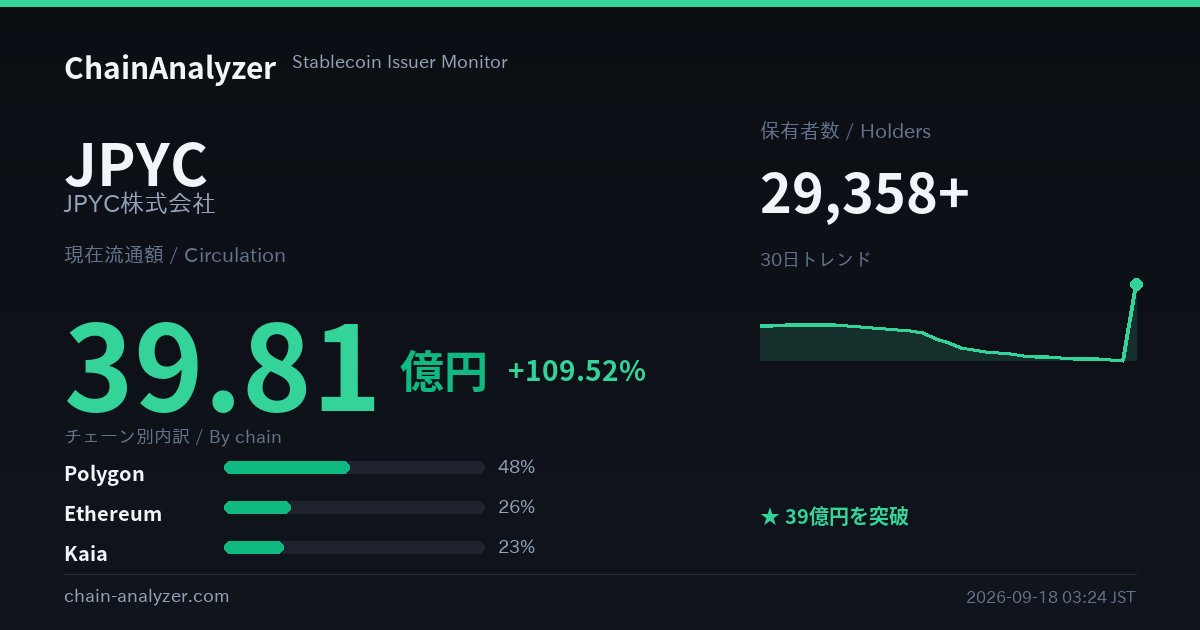Click the 現在流通額 / Circulation label
Image resolution: width=1200 pixels, height=630 pixels.
pyautogui.click(x=175, y=255)
